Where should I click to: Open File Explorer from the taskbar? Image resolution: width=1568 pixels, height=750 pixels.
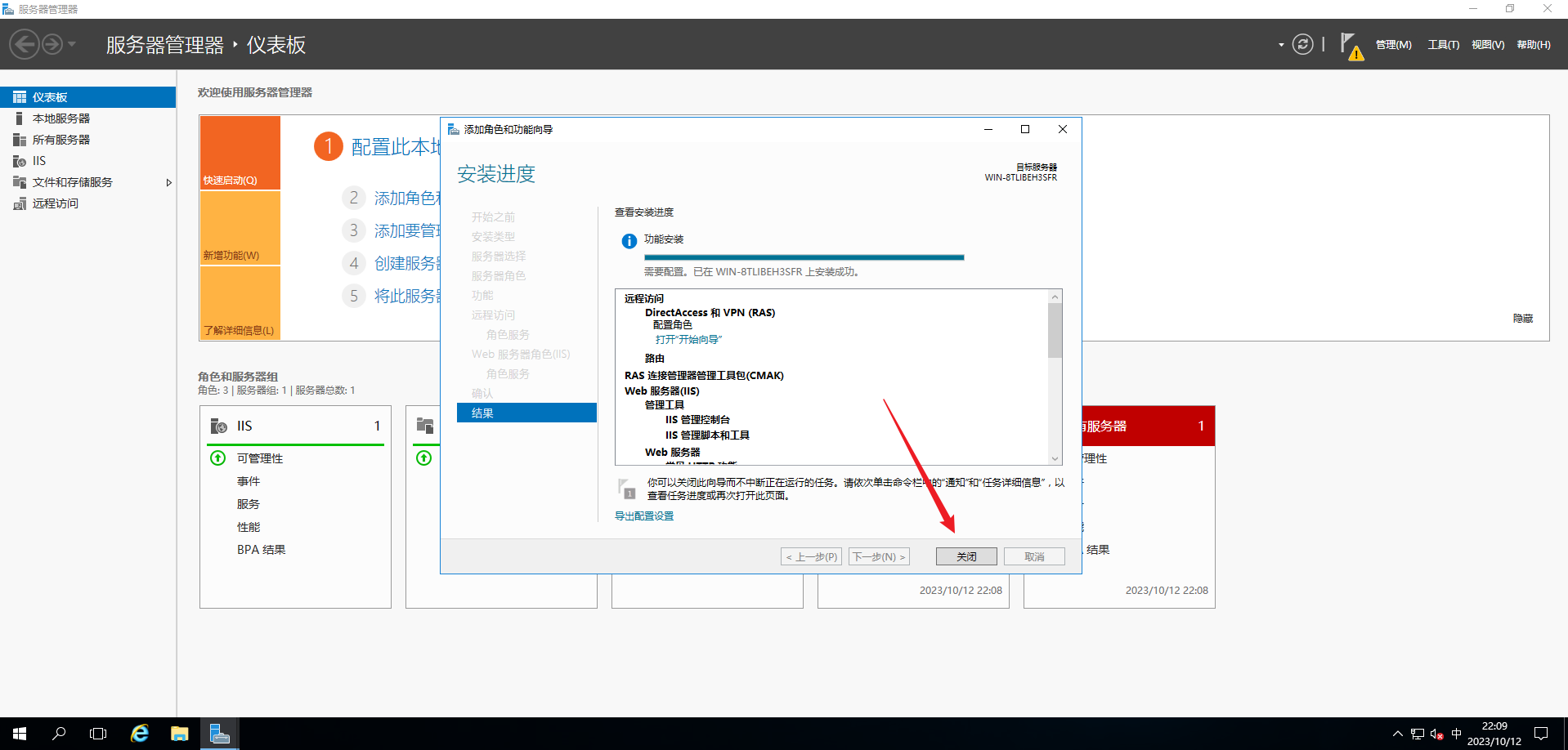pyautogui.click(x=180, y=734)
